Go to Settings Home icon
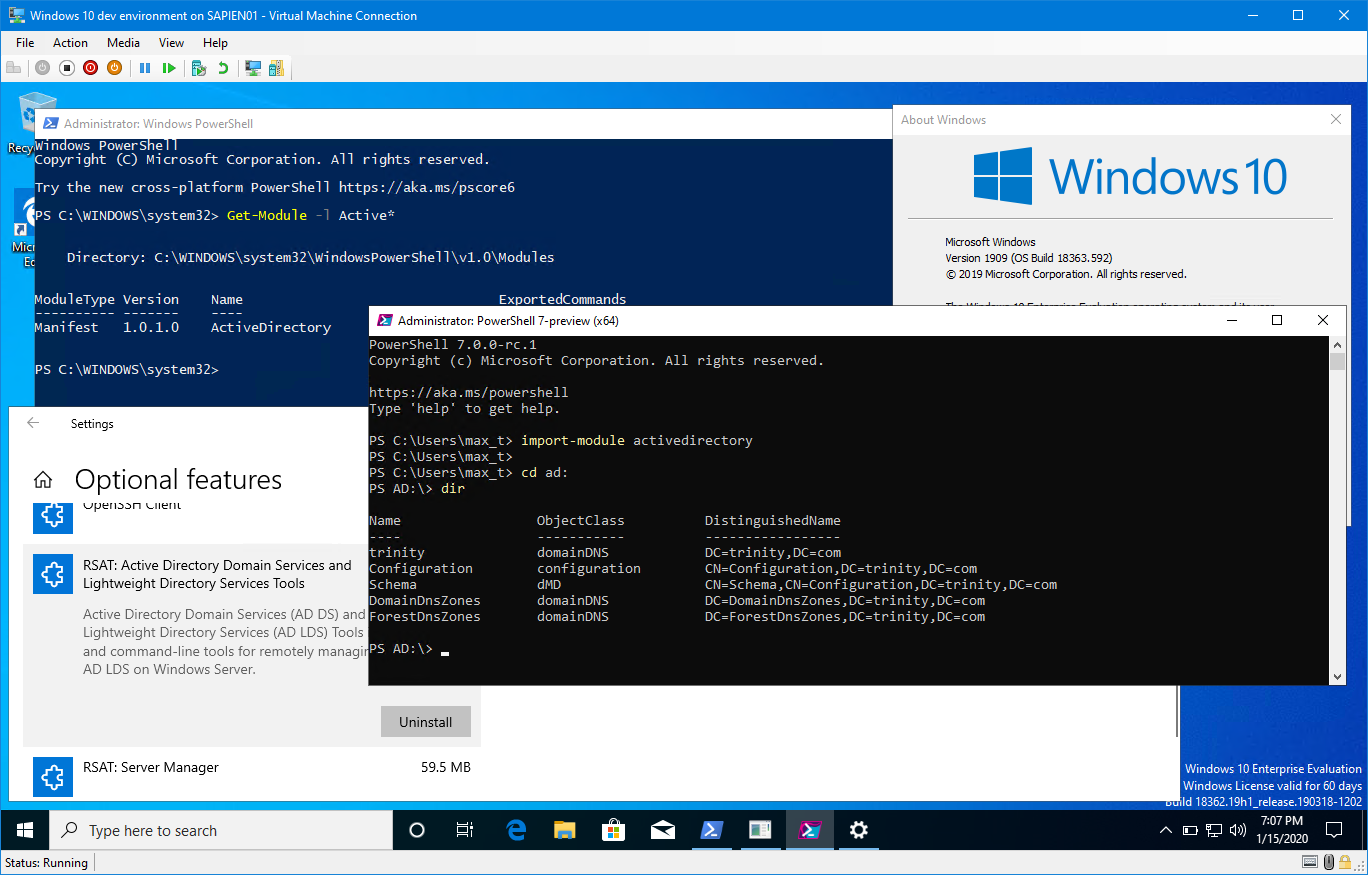This screenshot has height=875, width=1368. coord(42,480)
